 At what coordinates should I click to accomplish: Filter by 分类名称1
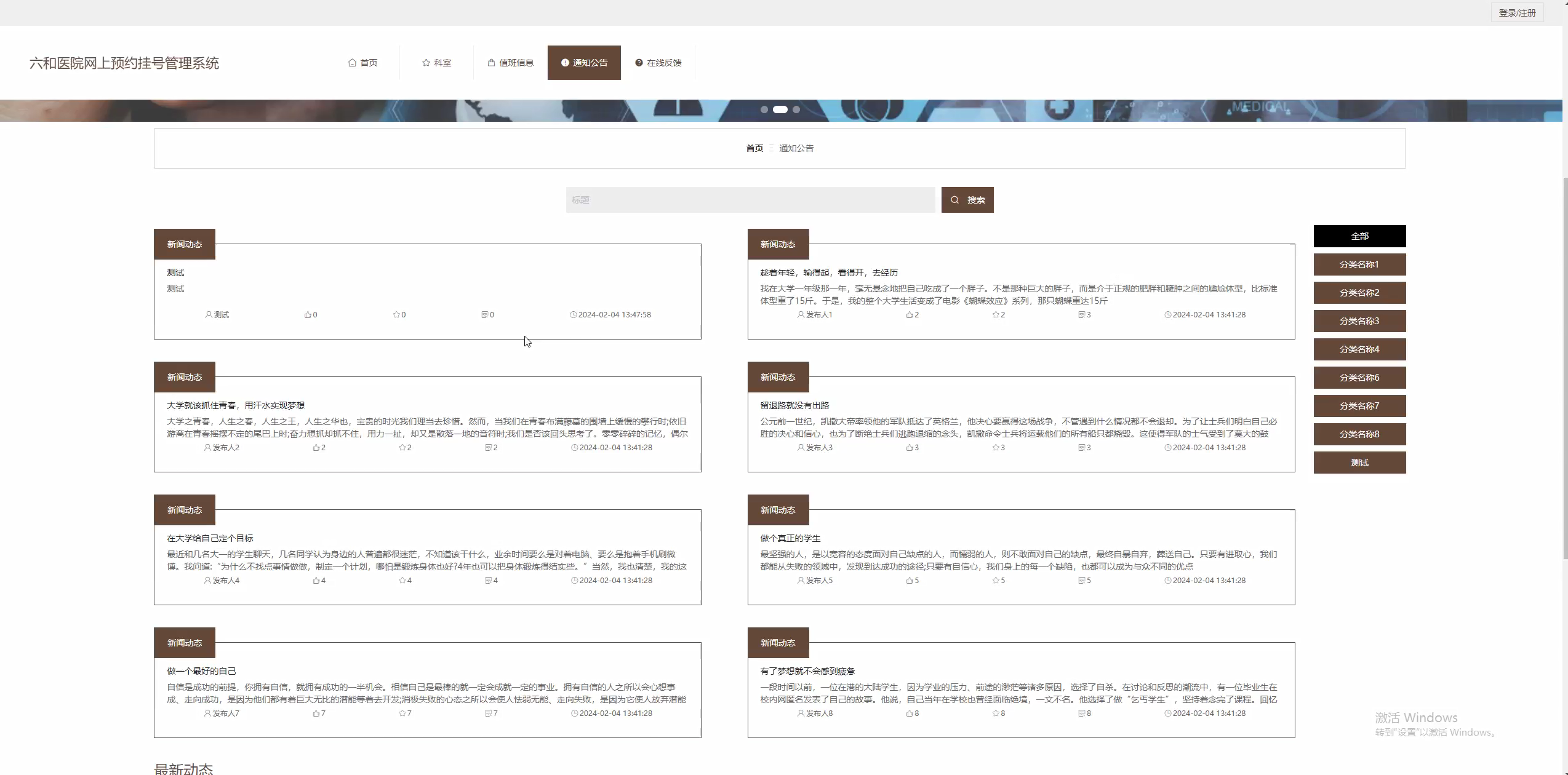click(x=1359, y=264)
